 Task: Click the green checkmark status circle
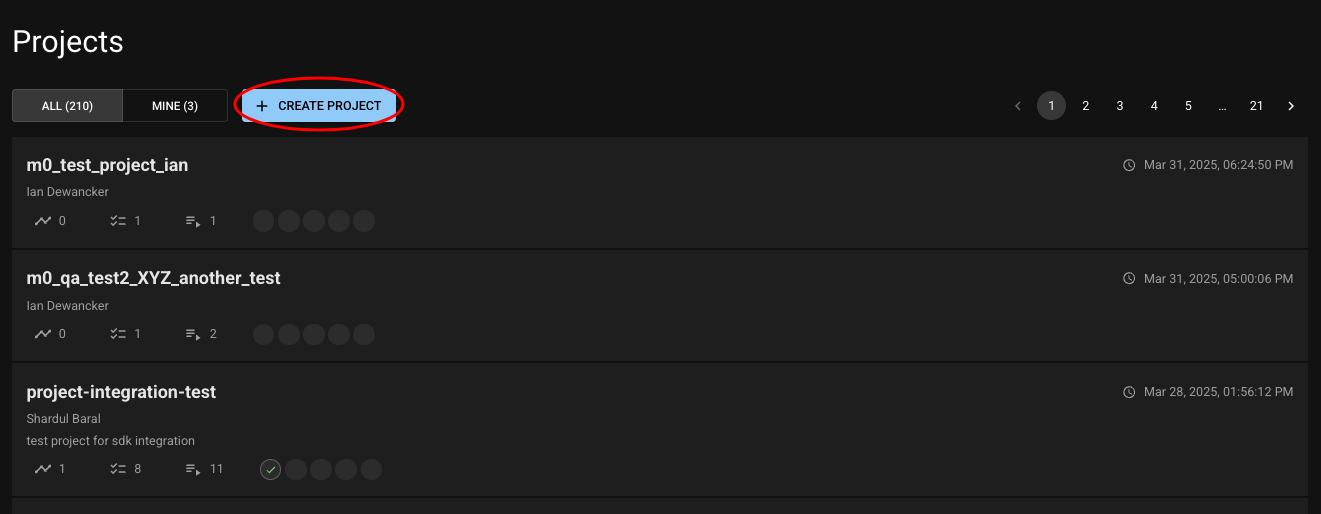(x=270, y=469)
